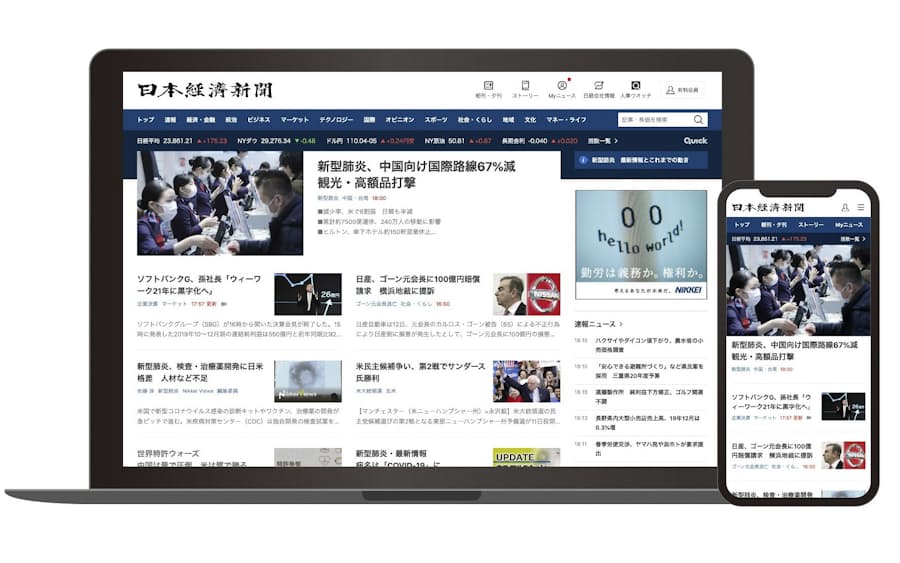Click the 新型肺炎 latest info banner
This screenshot has height=563, width=900.
coord(641,160)
